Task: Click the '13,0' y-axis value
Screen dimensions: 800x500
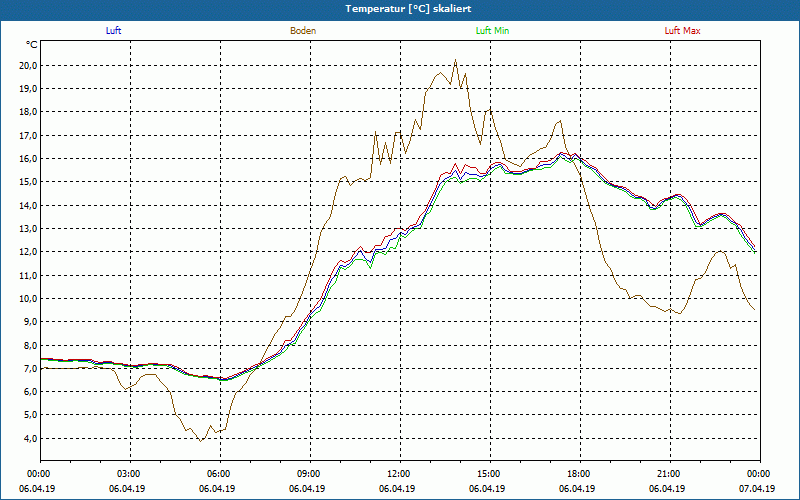Action: coord(28,229)
